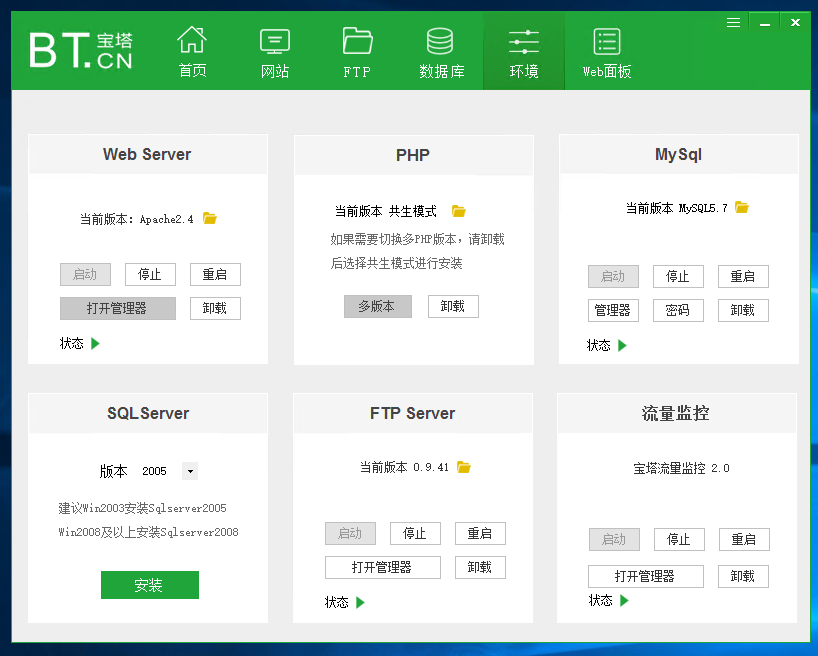This screenshot has height=656, width=818.
Task: Open the 首页 home tab
Action: coord(193,52)
